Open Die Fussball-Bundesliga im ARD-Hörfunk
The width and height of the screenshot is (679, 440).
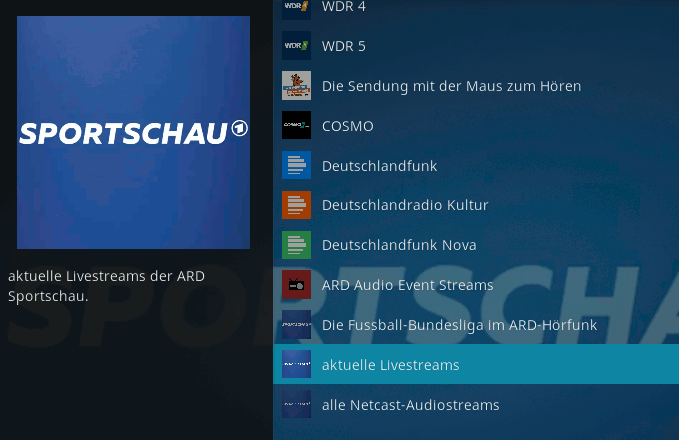point(476,325)
